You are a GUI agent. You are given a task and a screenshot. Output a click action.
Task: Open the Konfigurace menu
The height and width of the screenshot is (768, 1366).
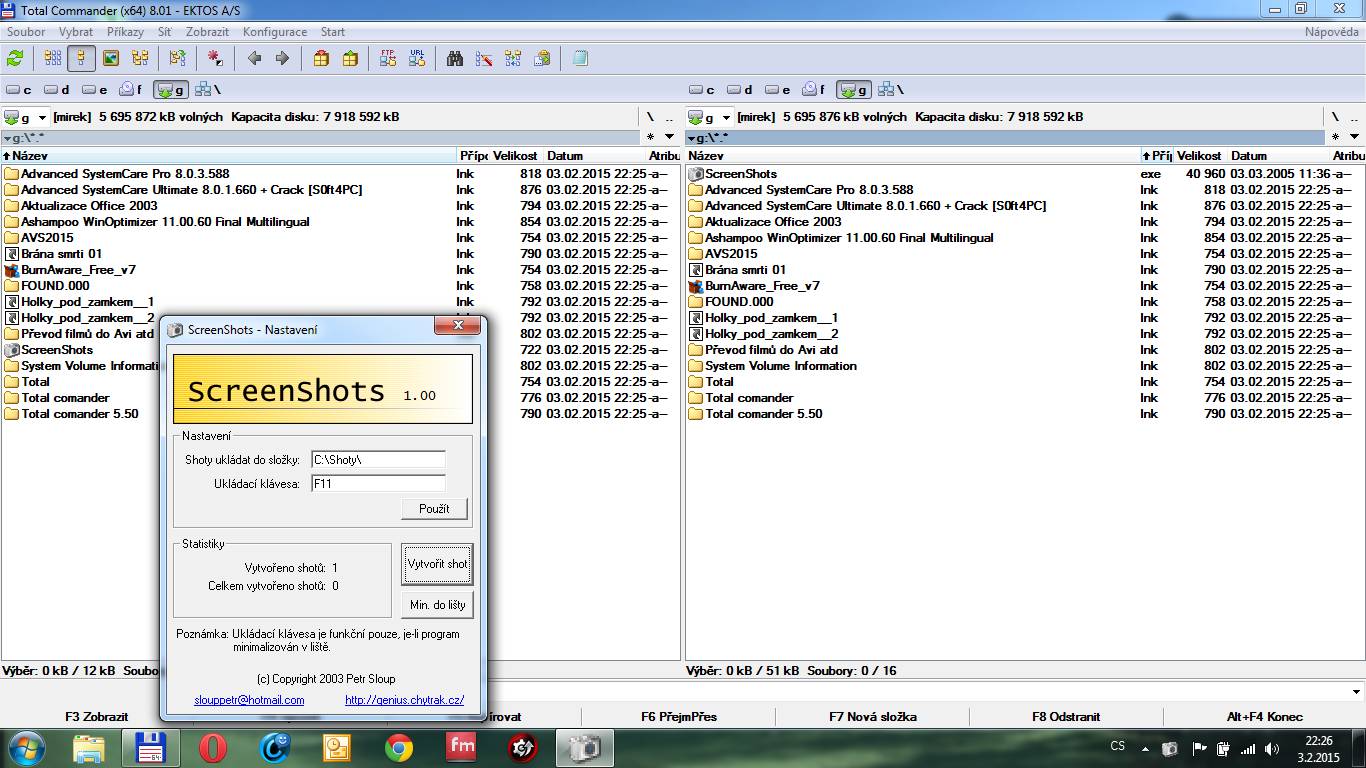pos(275,32)
